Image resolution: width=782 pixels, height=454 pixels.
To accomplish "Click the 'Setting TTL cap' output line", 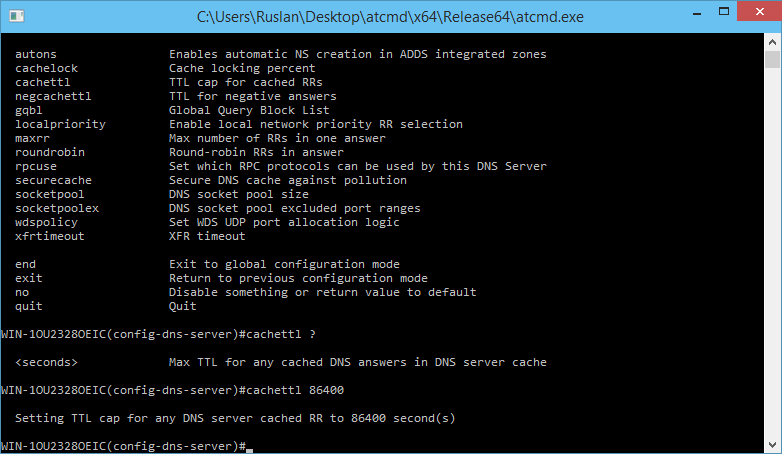I will point(235,418).
